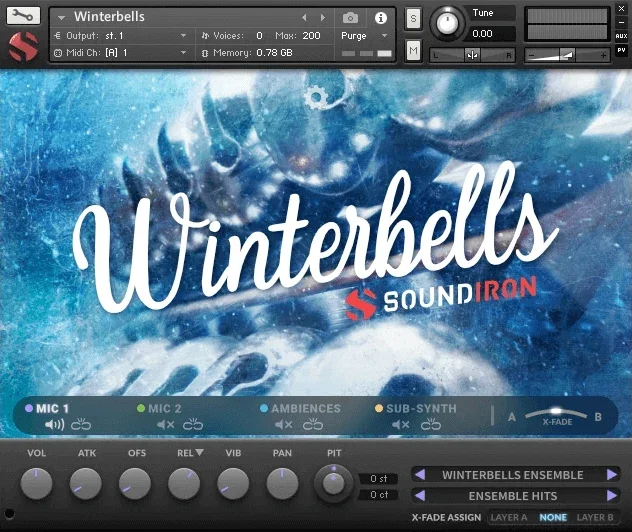Click the Output routing icon
Image resolution: width=632 pixels, height=532 pixels.
click(x=57, y=36)
